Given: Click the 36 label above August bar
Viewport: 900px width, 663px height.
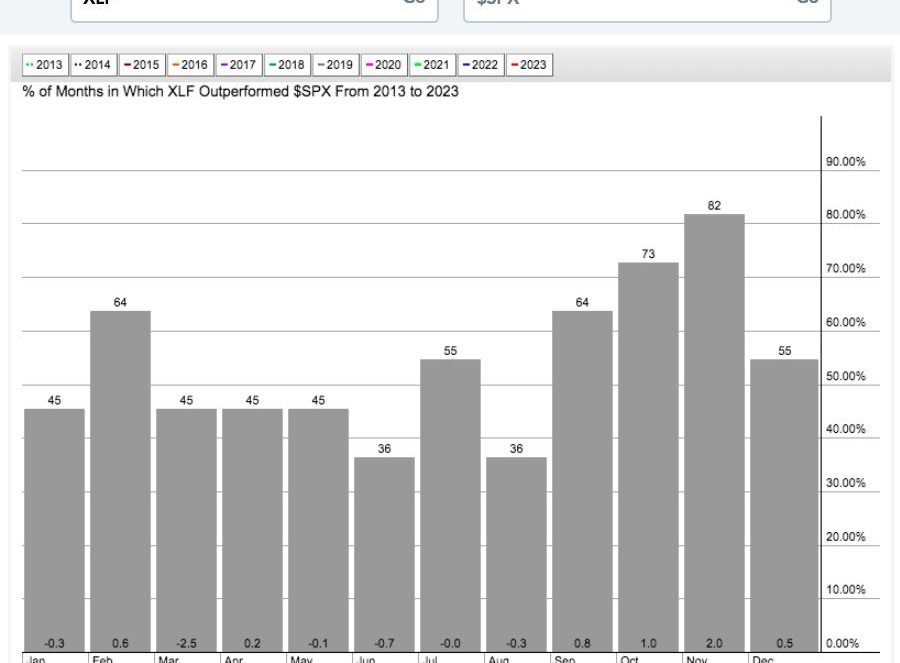Looking at the screenshot, I should (517, 448).
